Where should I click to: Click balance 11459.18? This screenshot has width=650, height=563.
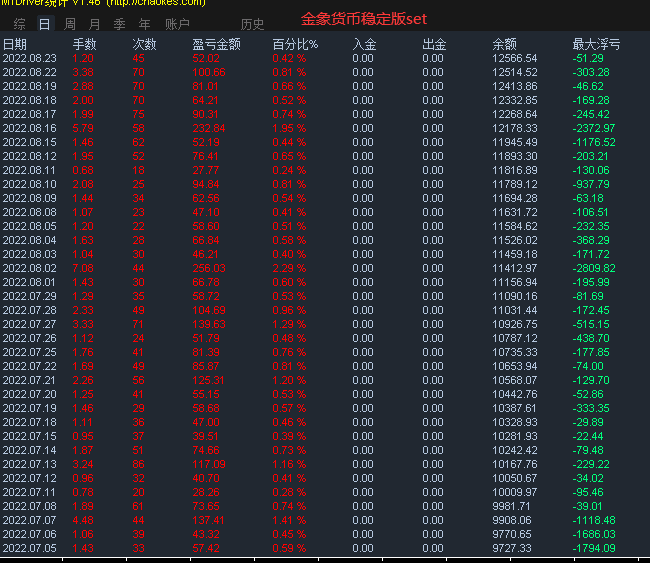tap(514, 255)
